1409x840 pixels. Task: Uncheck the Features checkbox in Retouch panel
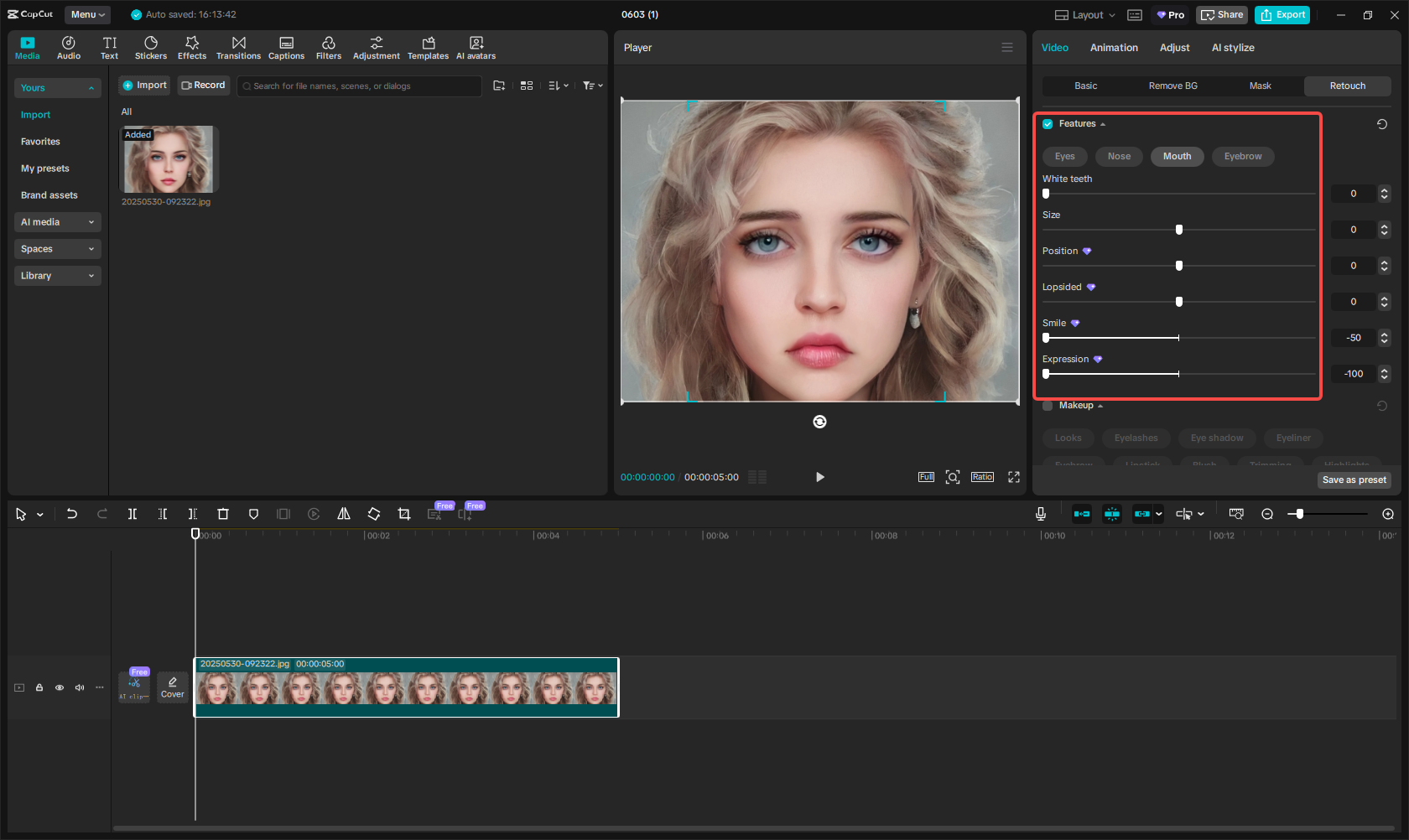1048,123
